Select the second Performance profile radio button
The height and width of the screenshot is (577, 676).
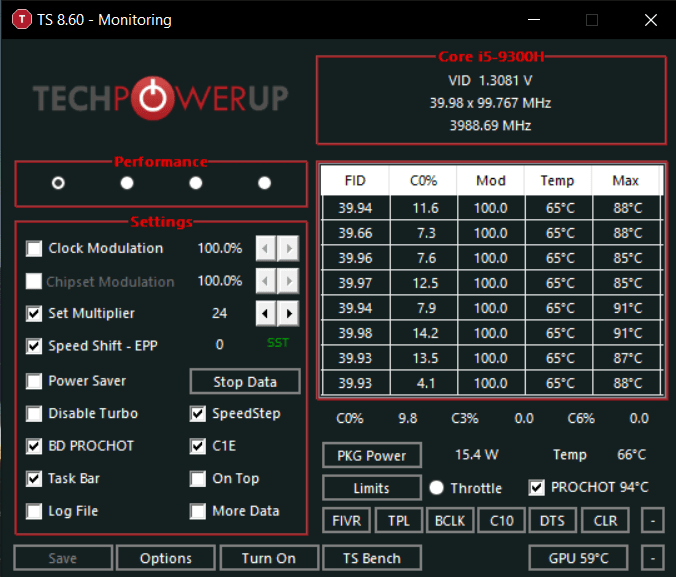[x=127, y=183]
